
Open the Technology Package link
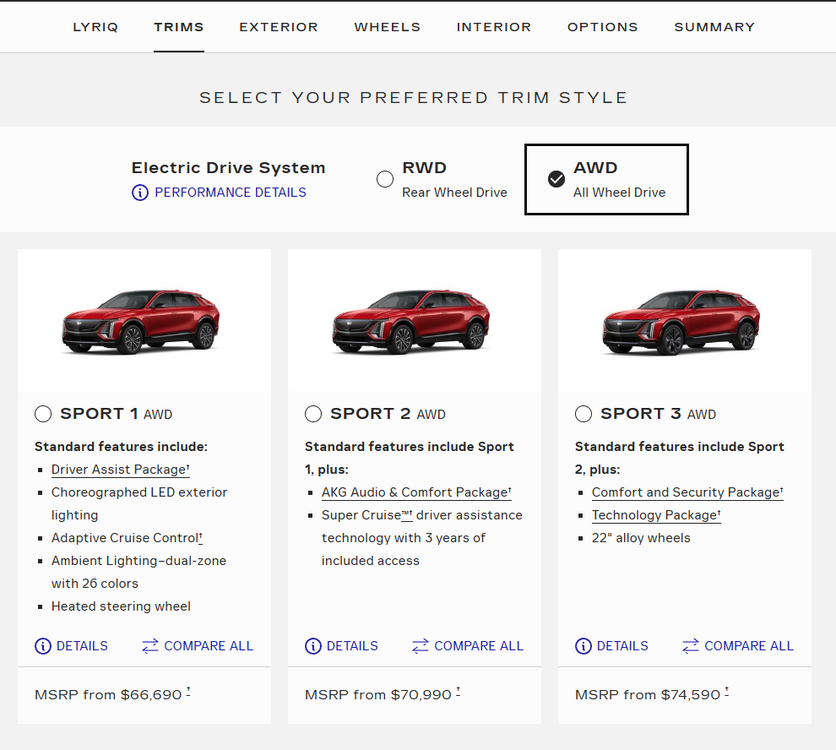(655, 516)
